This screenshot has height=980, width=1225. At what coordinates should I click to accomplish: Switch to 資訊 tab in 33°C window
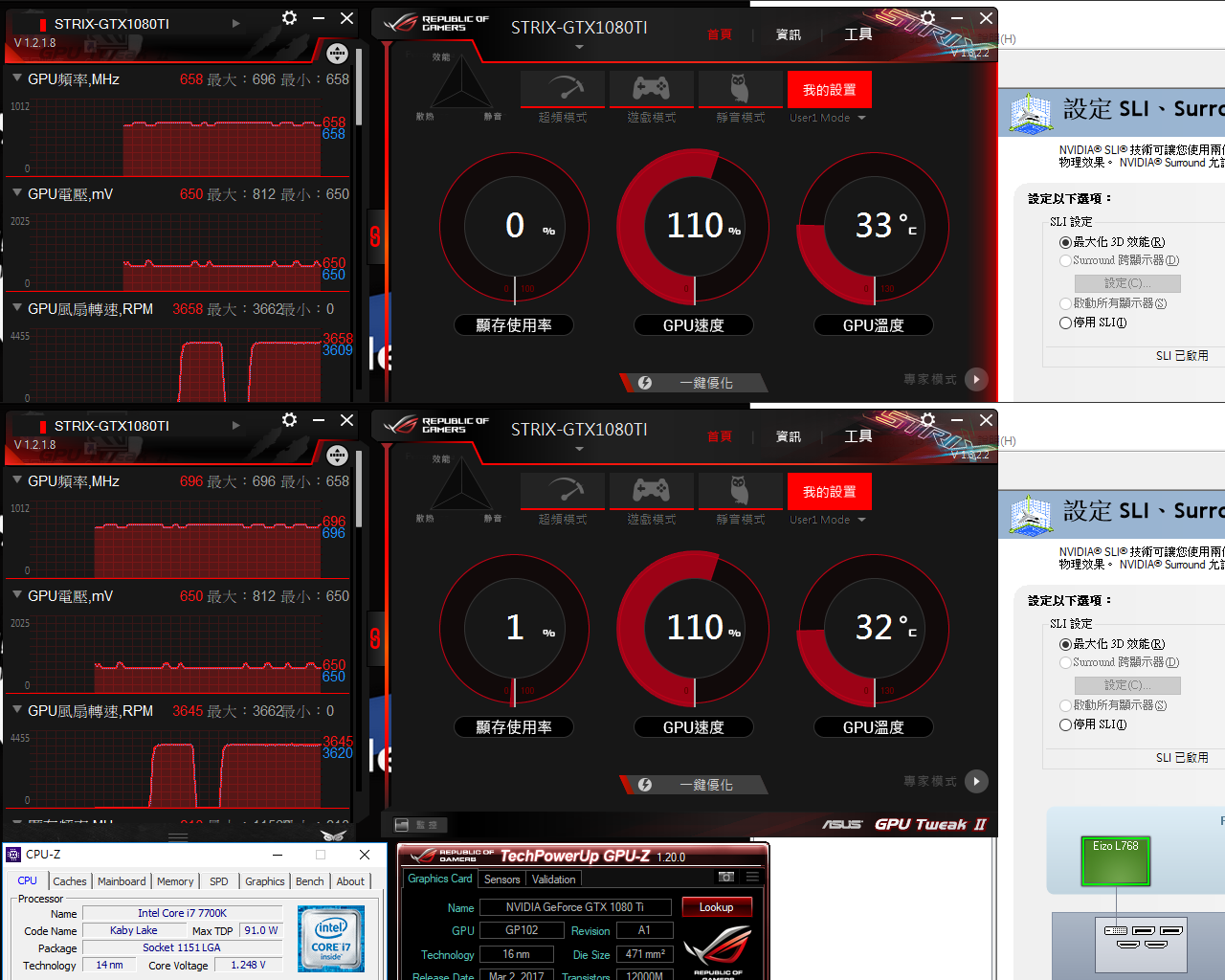pos(789,34)
